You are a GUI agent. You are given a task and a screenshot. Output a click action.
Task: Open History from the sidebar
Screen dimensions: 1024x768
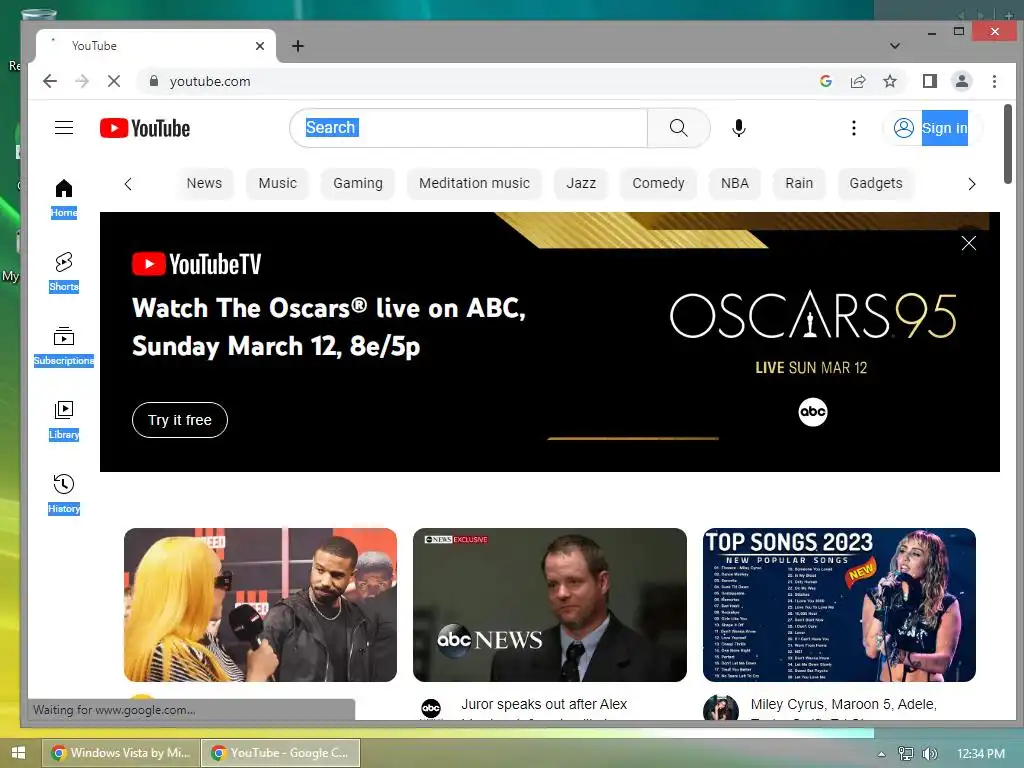pyautogui.click(x=64, y=494)
